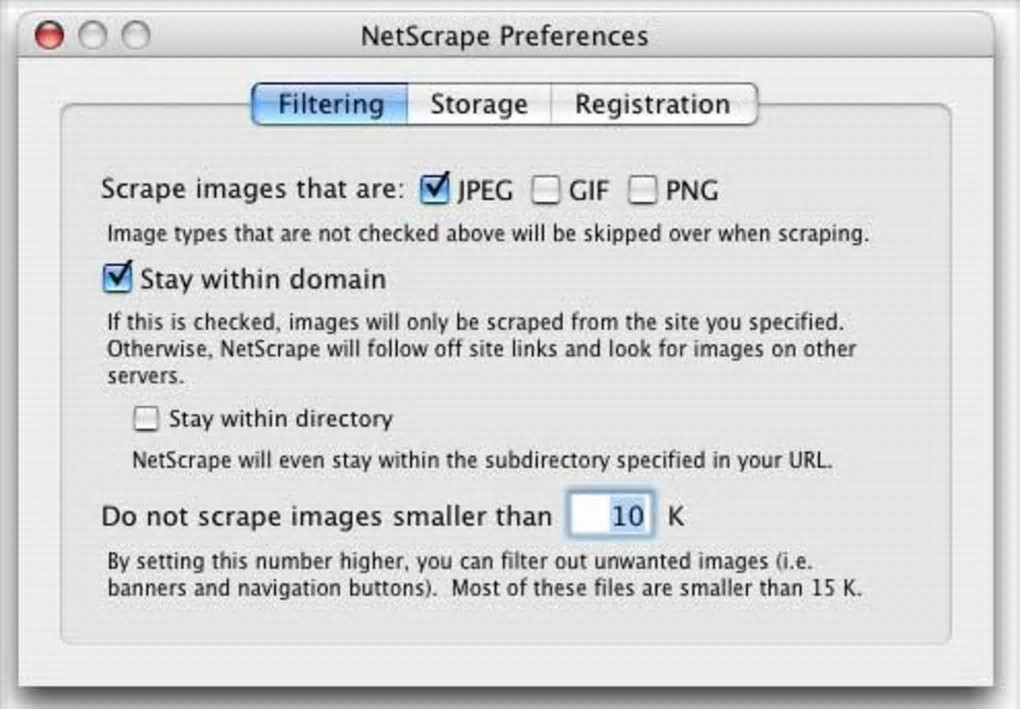Click the K unit label after size field
Viewport: 1020px width, 709px height.
pyautogui.click(x=676, y=517)
